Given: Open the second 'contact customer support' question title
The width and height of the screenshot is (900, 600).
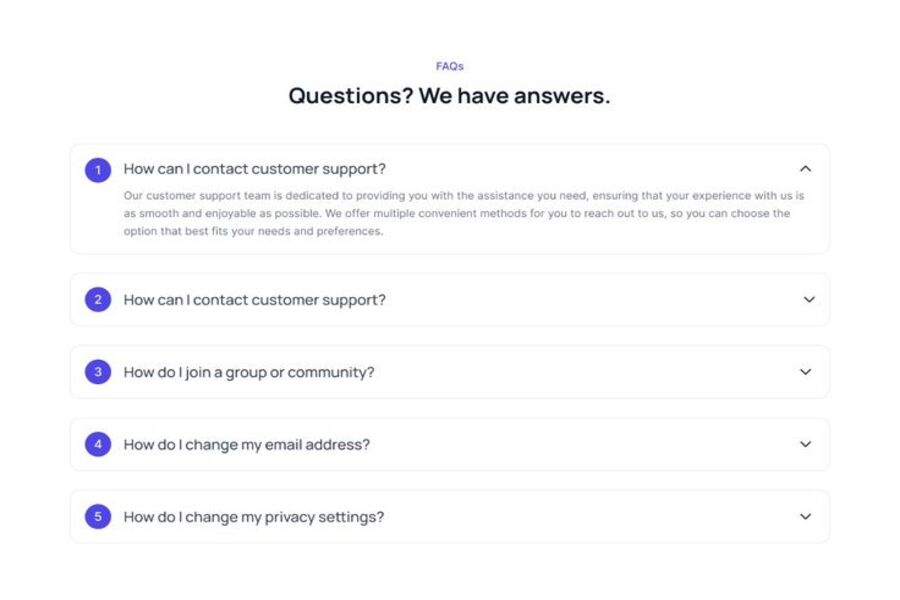Looking at the screenshot, I should click(x=254, y=300).
